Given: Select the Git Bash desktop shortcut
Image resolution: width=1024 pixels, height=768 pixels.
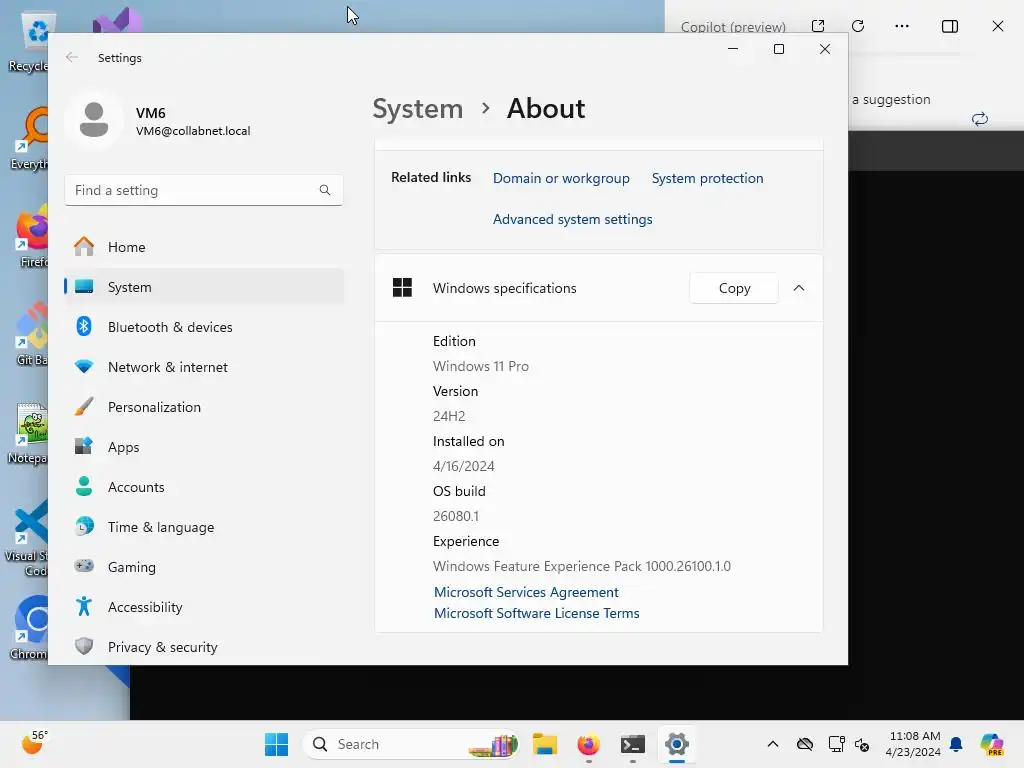Looking at the screenshot, I should pyautogui.click(x=30, y=335).
